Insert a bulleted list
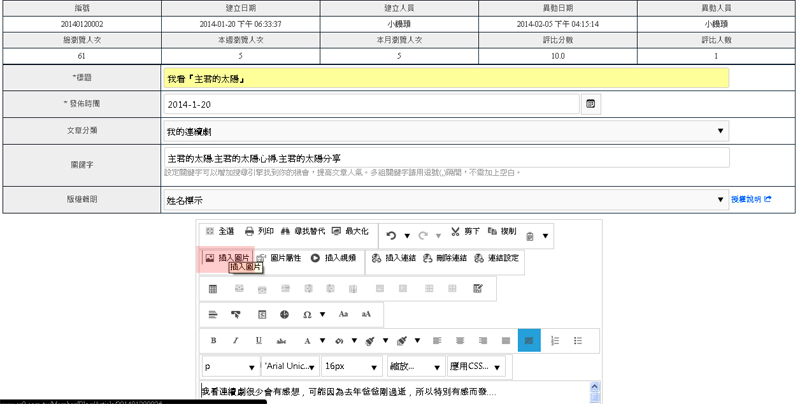800x404 pixels. tap(578, 341)
